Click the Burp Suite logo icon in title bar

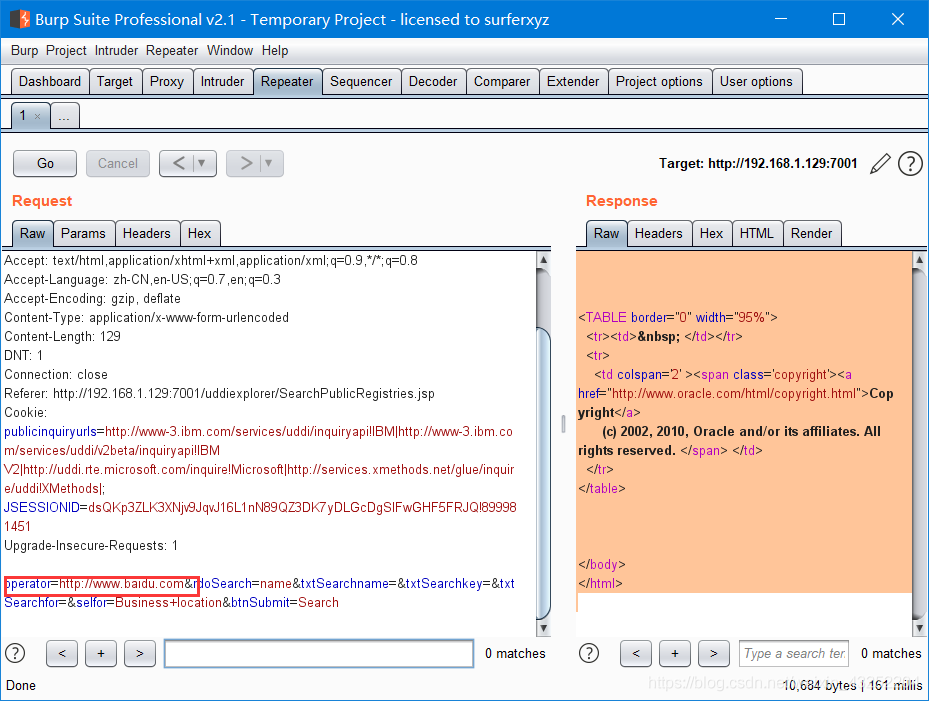[x=20, y=19]
